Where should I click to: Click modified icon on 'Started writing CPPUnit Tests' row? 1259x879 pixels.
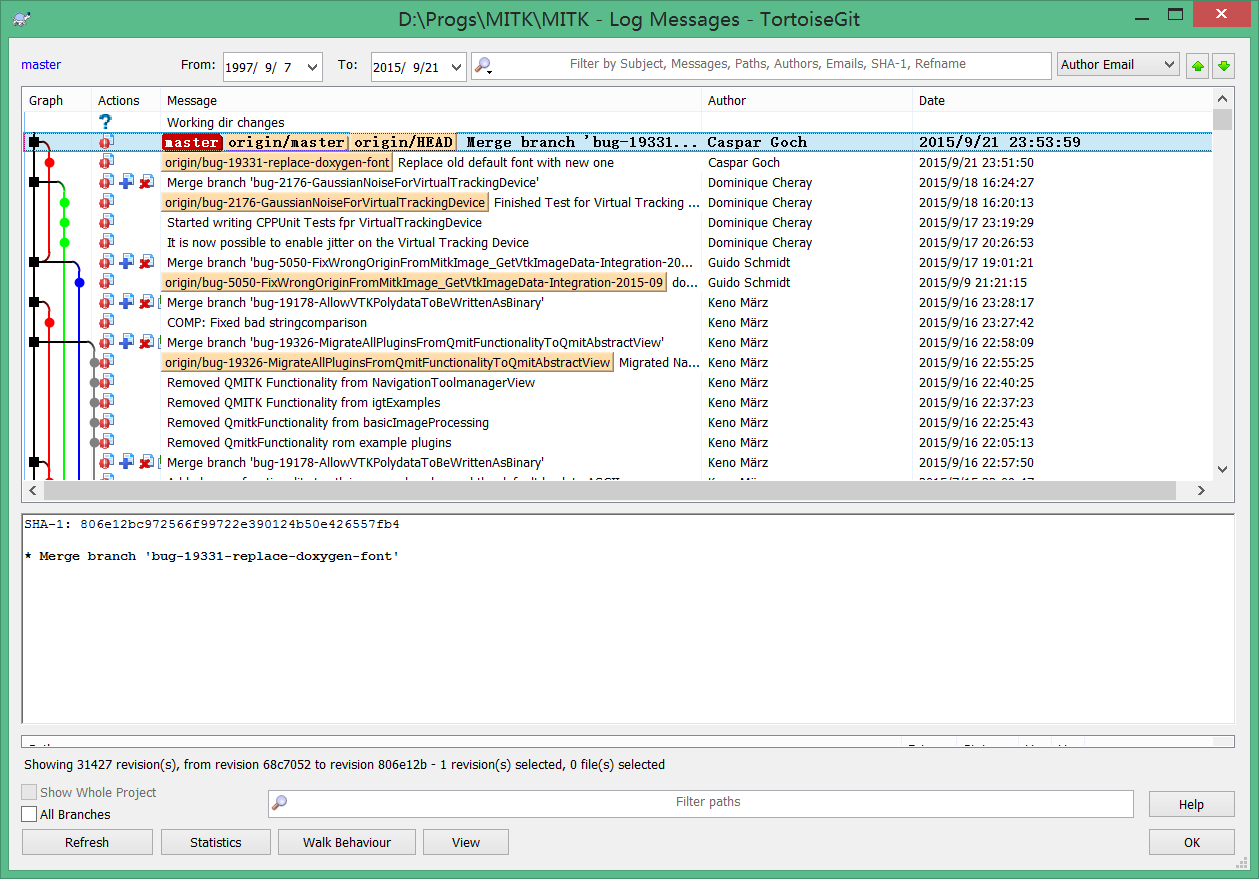[106, 222]
